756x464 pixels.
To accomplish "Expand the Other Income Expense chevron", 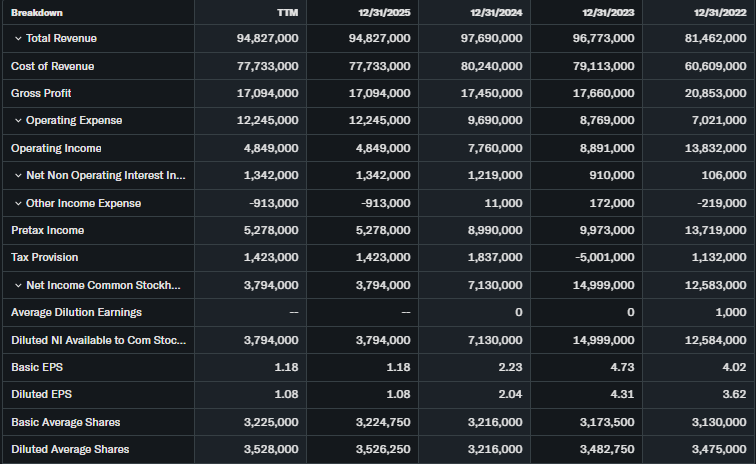I will pyautogui.click(x=18, y=203).
